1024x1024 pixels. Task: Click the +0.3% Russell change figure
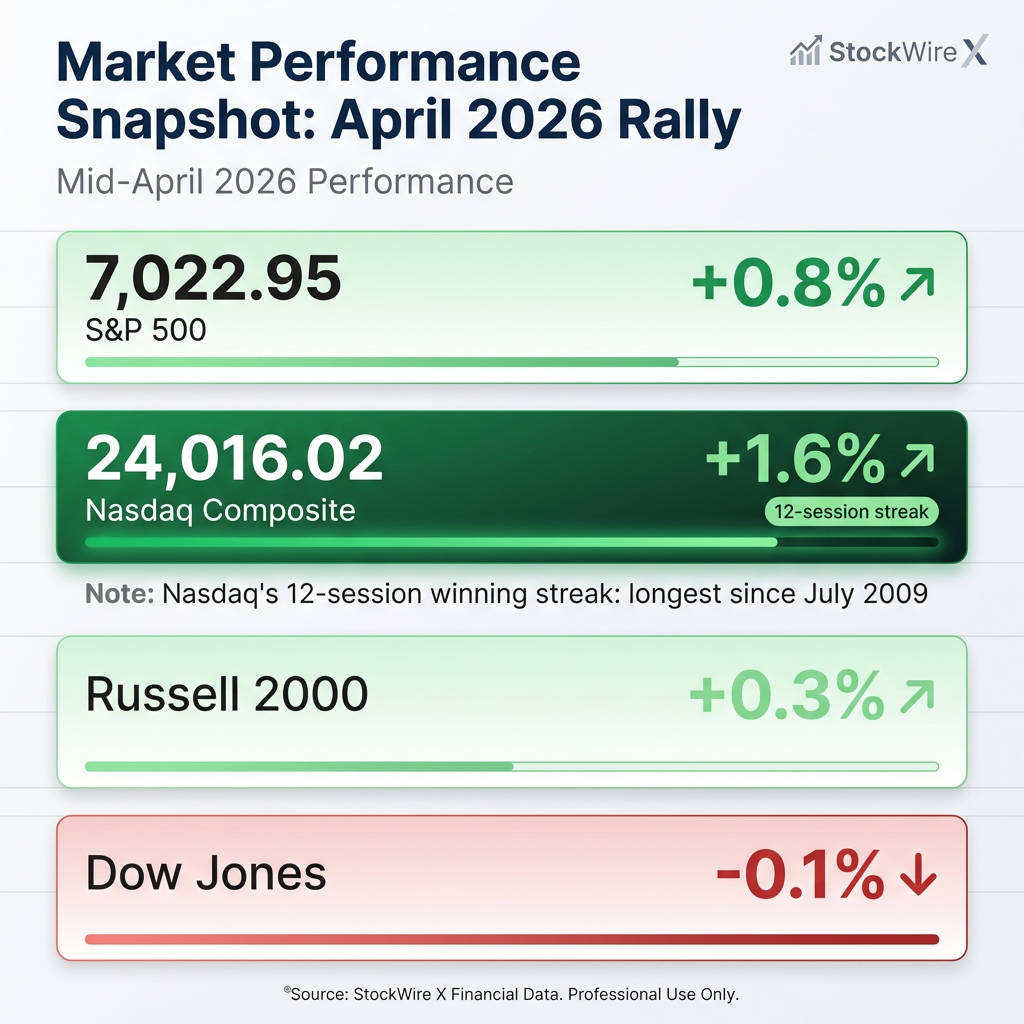click(x=788, y=696)
